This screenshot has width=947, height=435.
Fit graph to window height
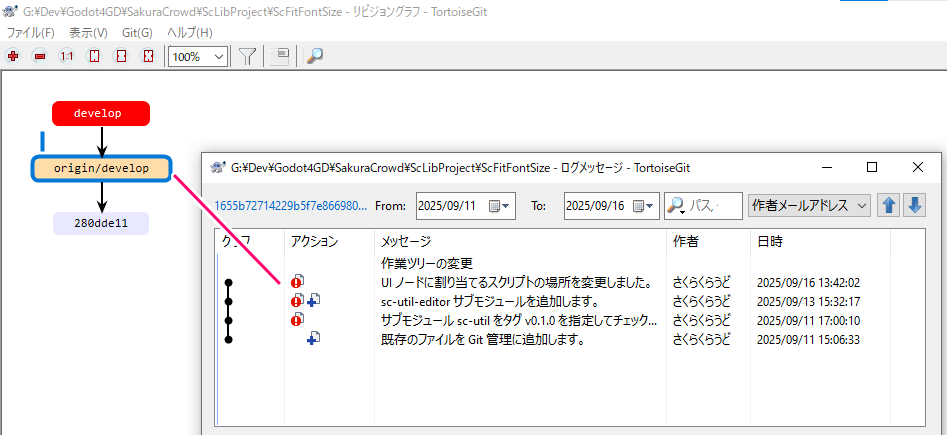[94, 56]
